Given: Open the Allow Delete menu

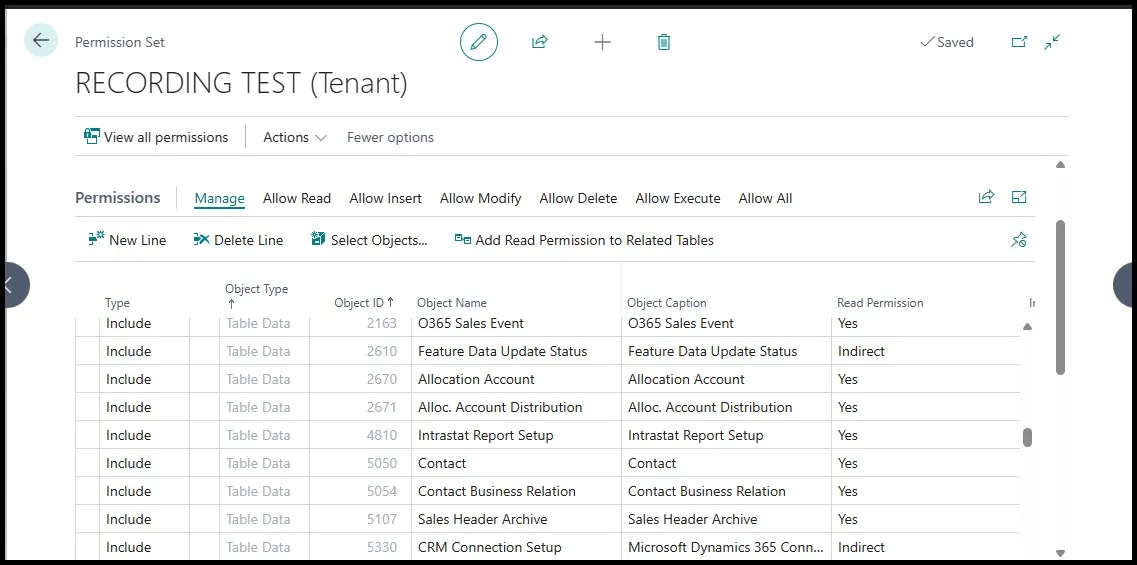Looking at the screenshot, I should (578, 199).
